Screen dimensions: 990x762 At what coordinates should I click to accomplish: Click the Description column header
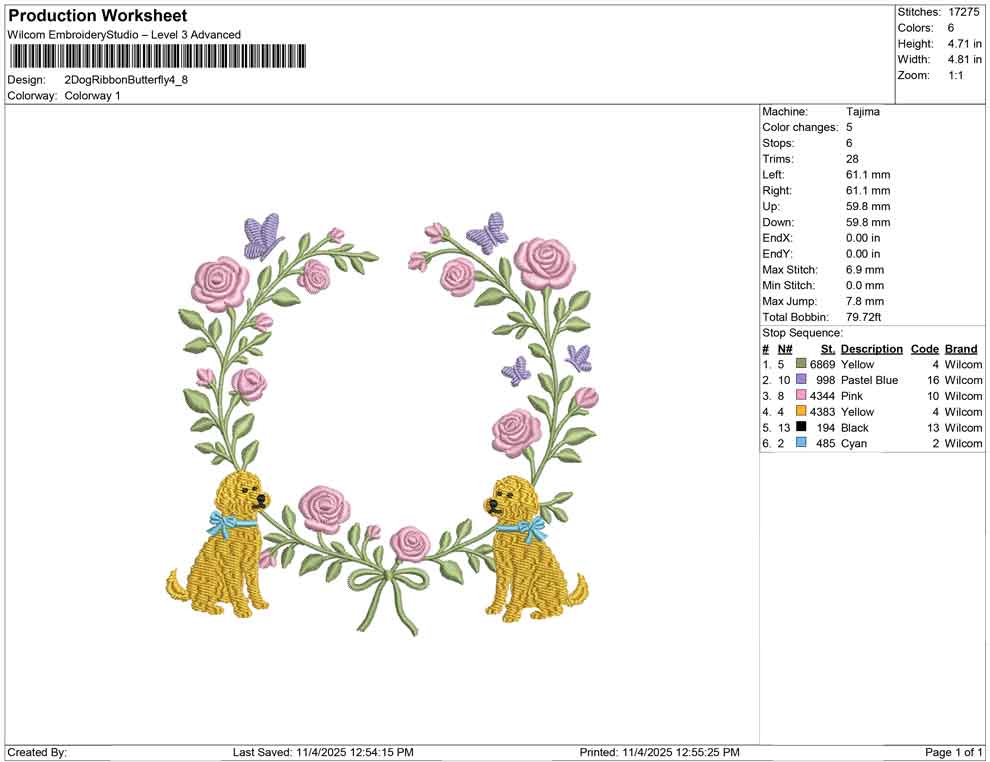click(871, 349)
